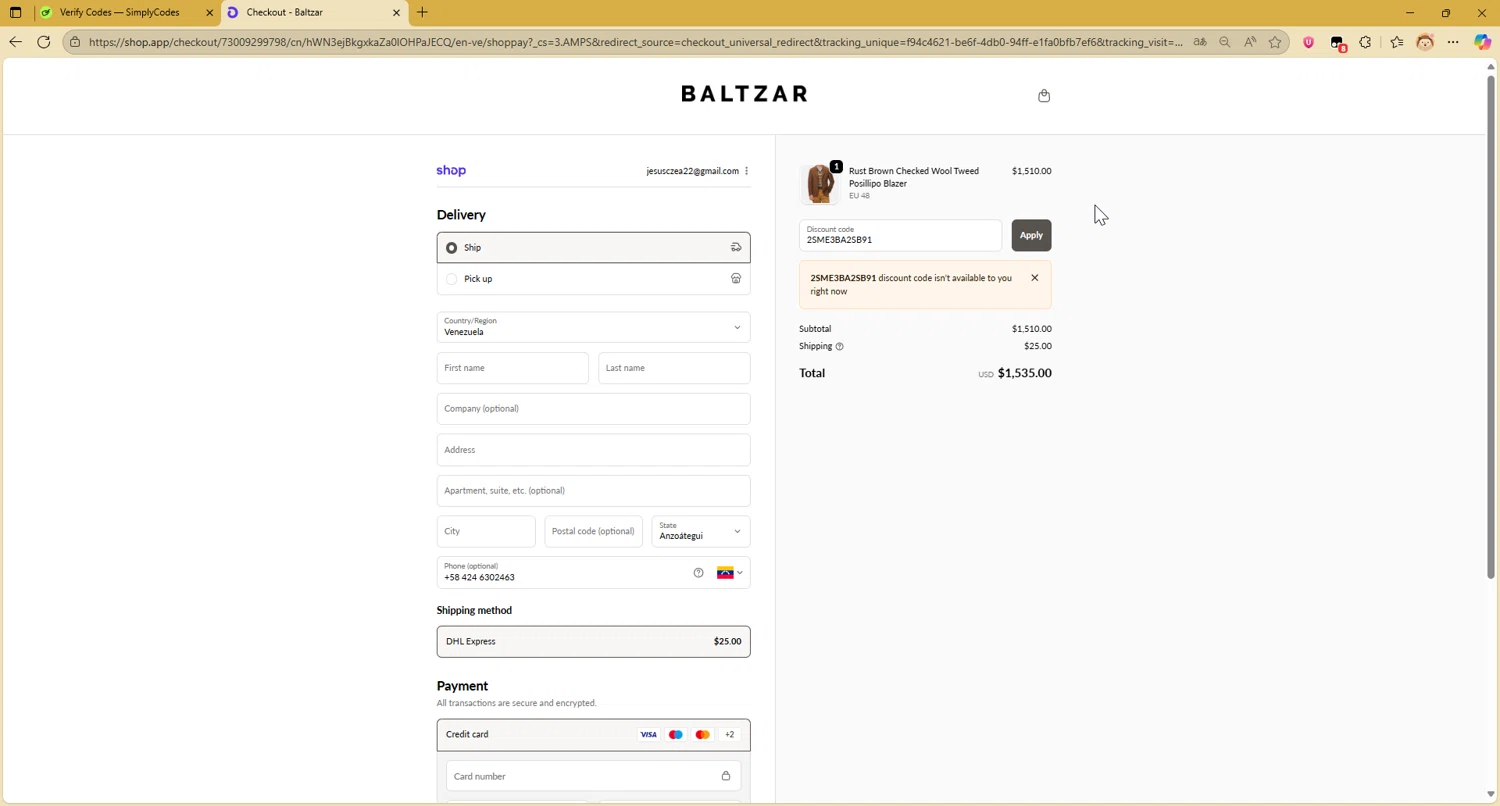Refresh the checkout page
The height and width of the screenshot is (806, 1500).
[43, 42]
